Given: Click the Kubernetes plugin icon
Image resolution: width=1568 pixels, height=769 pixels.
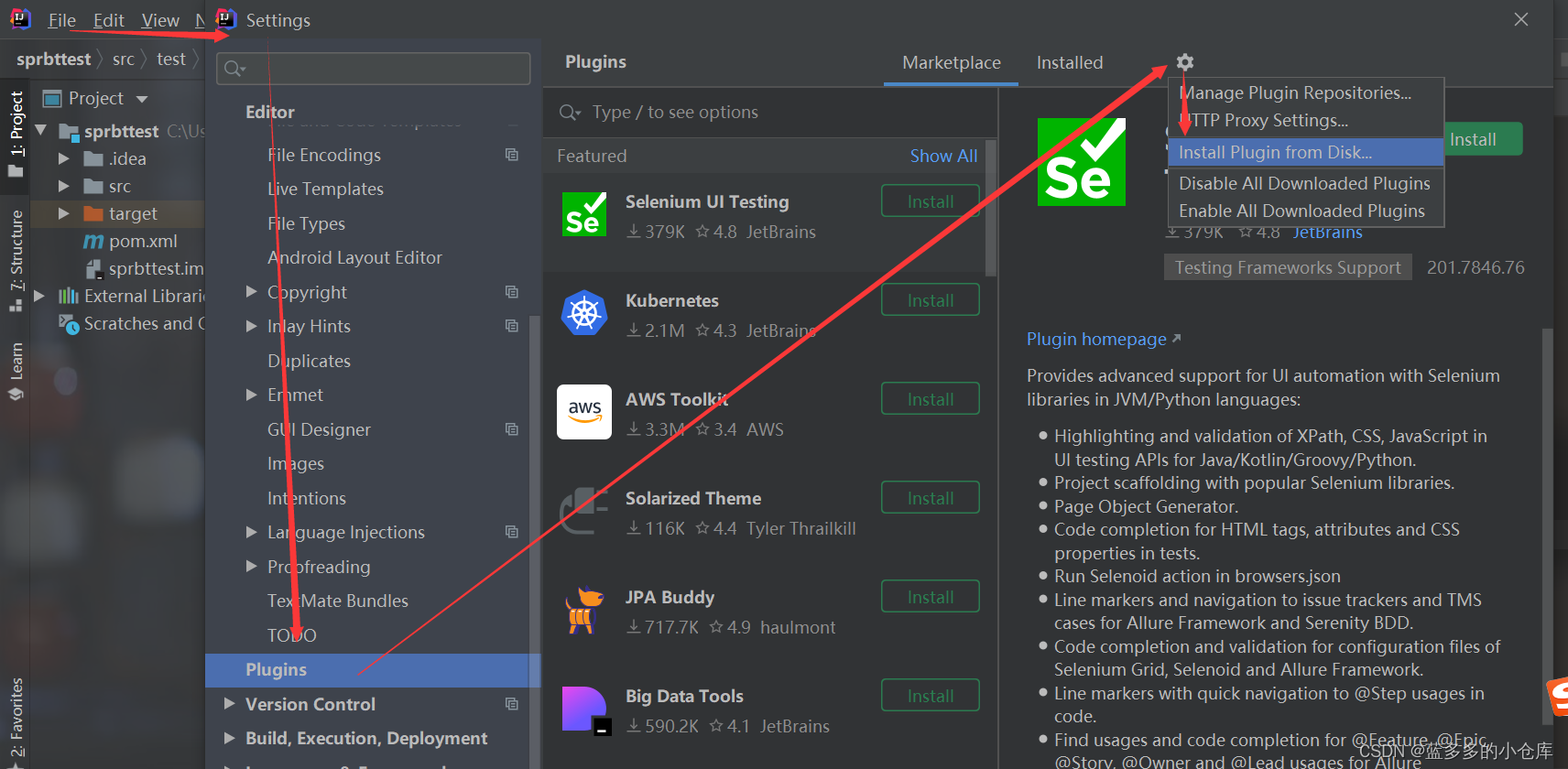Looking at the screenshot, I should click(584, 313).
